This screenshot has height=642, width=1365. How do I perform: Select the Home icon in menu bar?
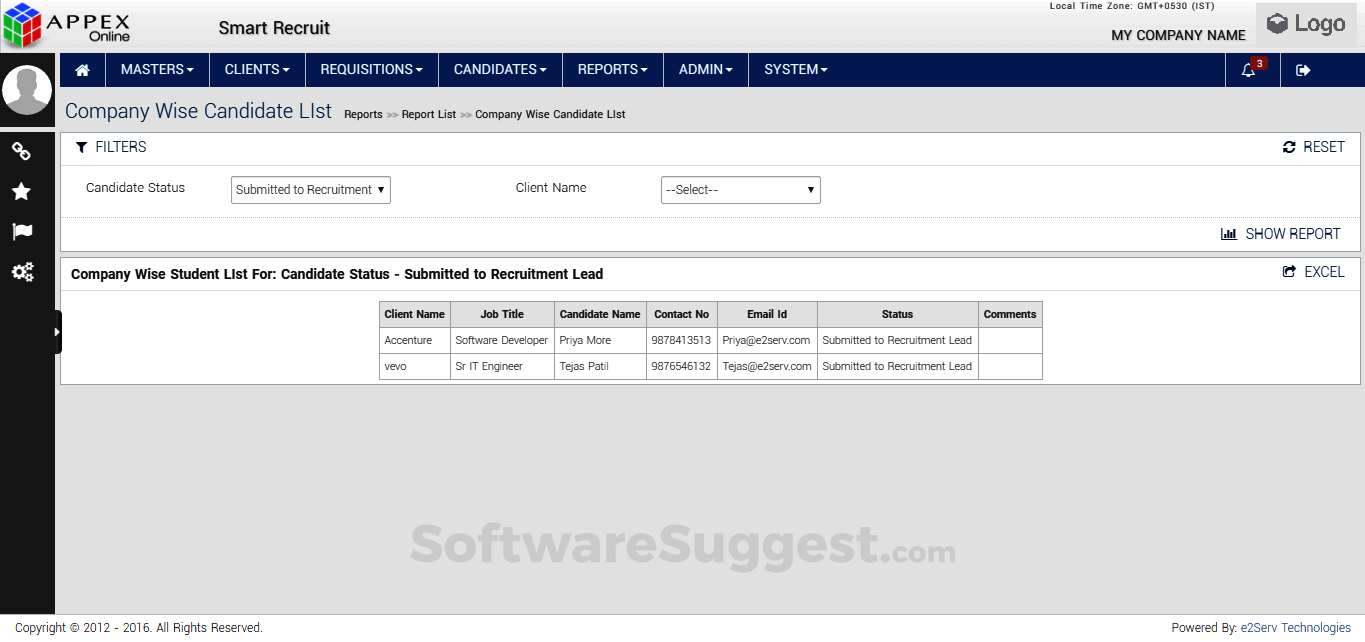(82, 69)
